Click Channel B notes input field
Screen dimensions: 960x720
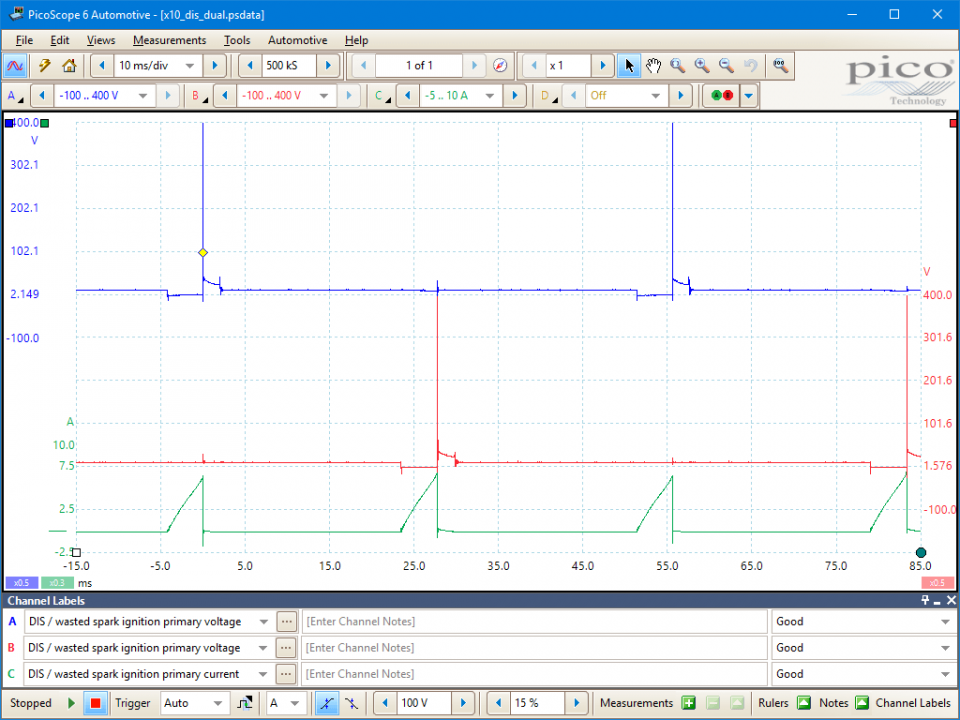534,648
